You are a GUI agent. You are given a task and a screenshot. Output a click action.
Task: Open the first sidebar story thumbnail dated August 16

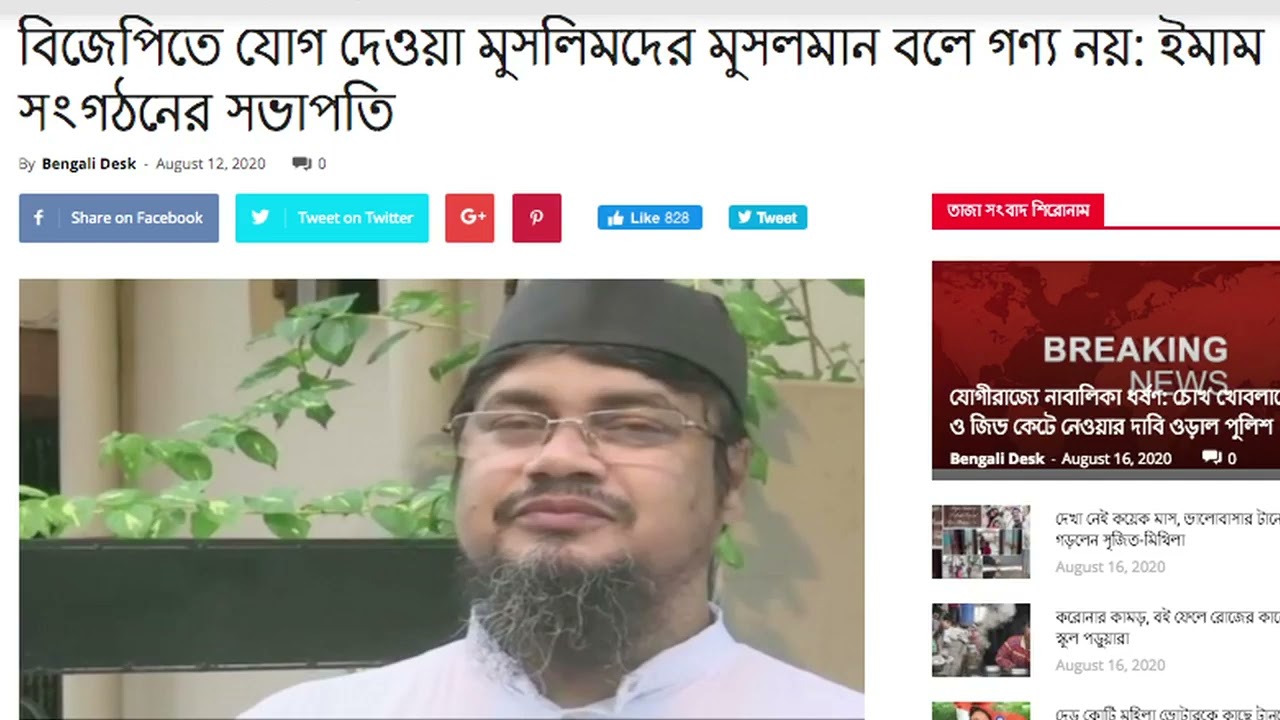[981, 542]
